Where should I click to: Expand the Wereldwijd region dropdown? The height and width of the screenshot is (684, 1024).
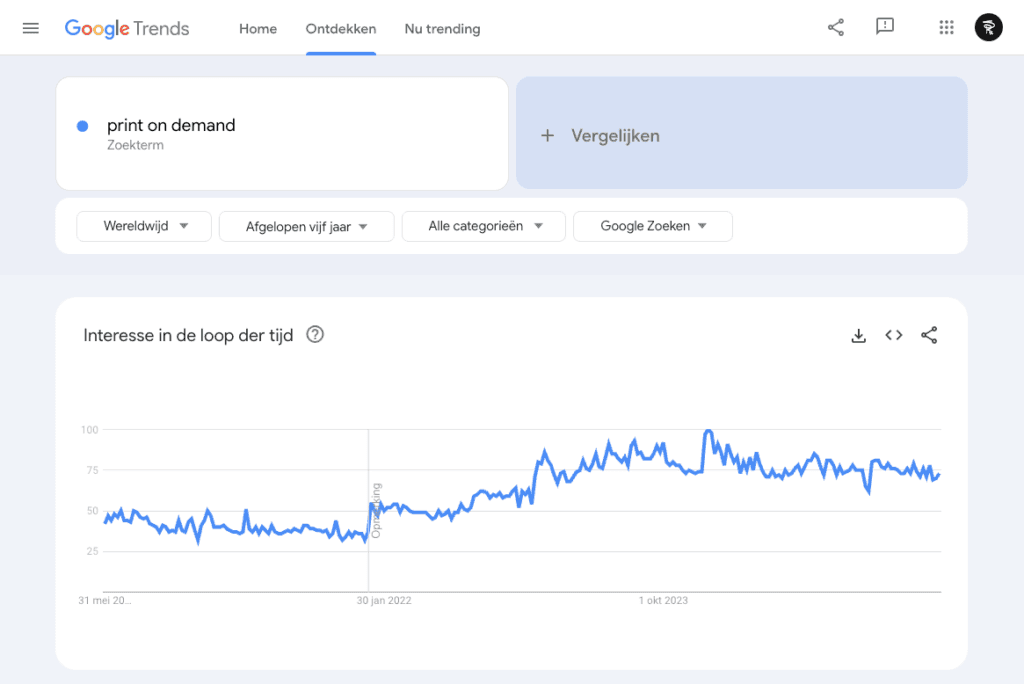pos(145,226)
